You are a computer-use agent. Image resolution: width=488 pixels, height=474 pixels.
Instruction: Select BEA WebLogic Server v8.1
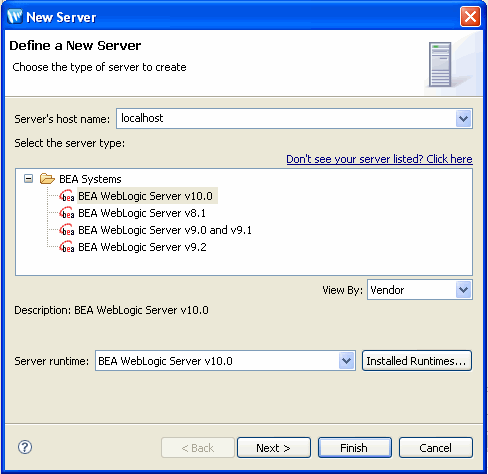tap(142, 213)
